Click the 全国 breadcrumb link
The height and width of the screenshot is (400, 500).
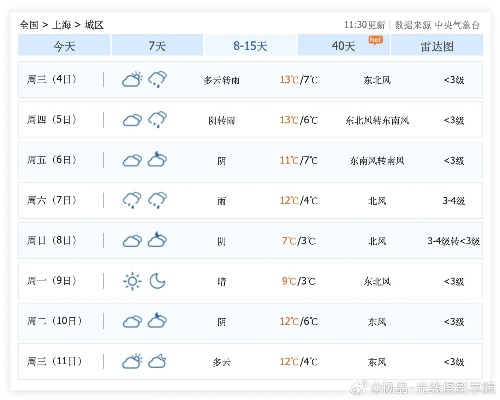point(29,25)
